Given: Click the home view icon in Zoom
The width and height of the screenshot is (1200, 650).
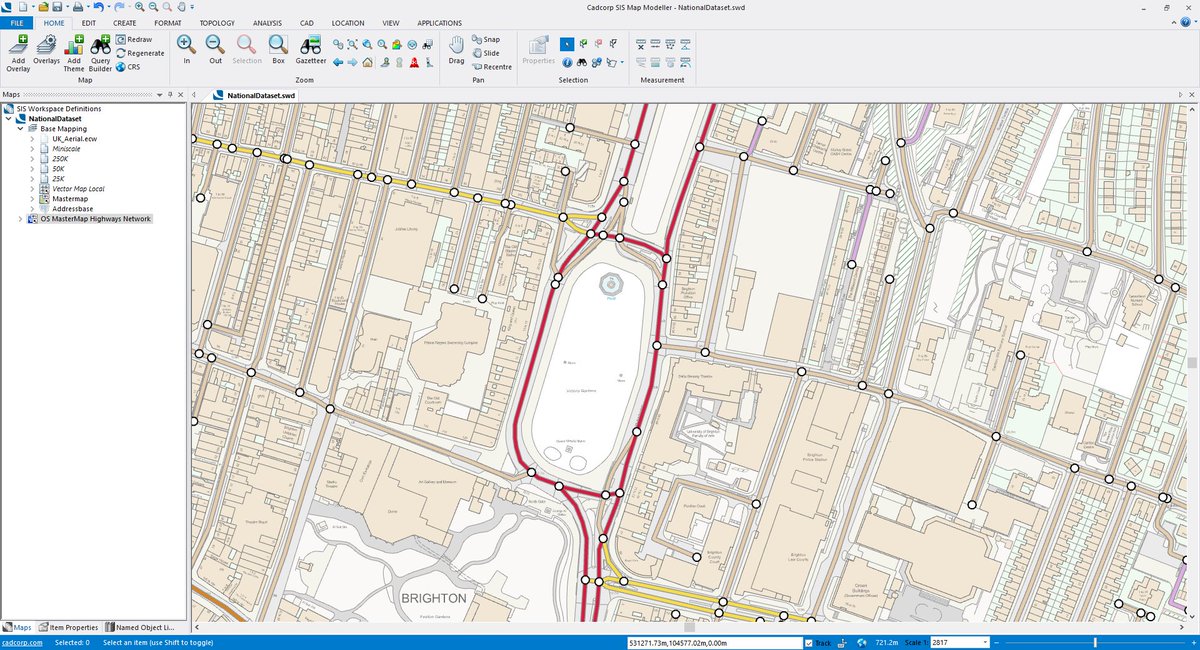Looking at the screenshot, I should click(x=367, y=62).
